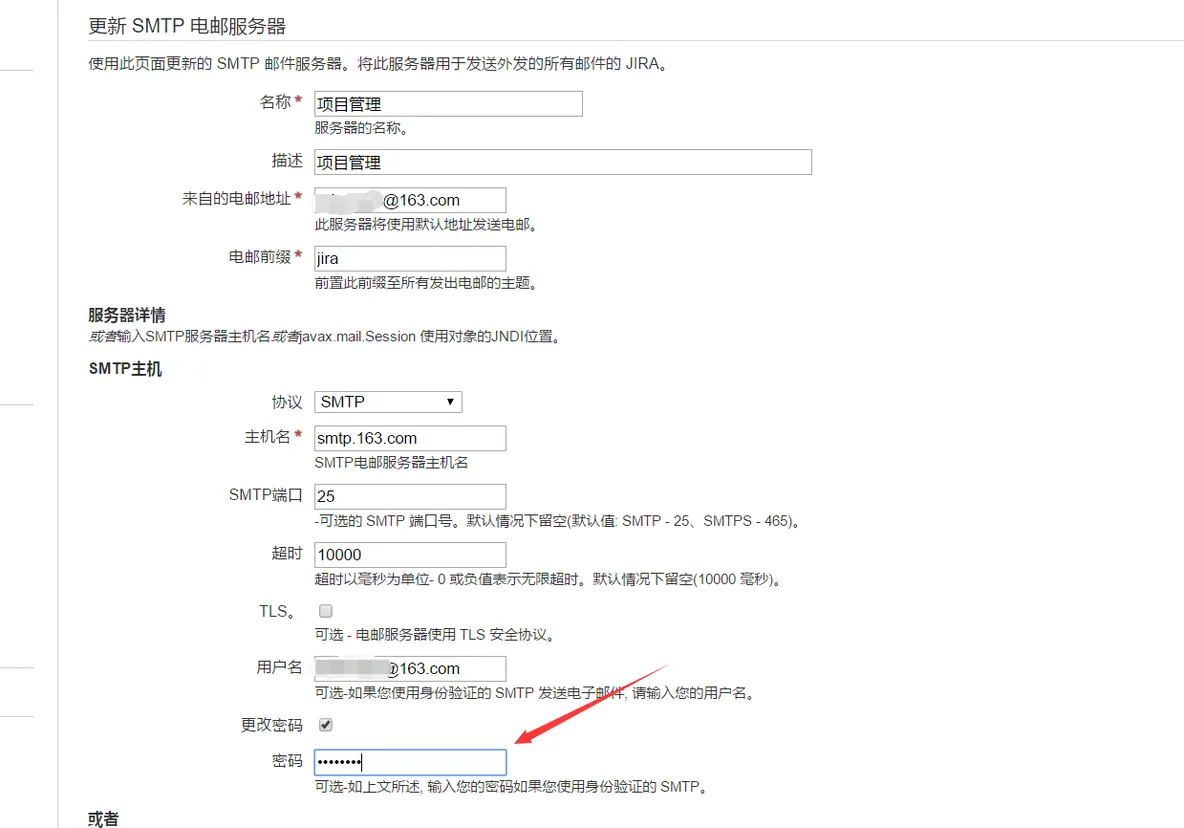Click hint 可选 - 电邮服务器使用 TLS 安全协议。

(x=434, y=635)
